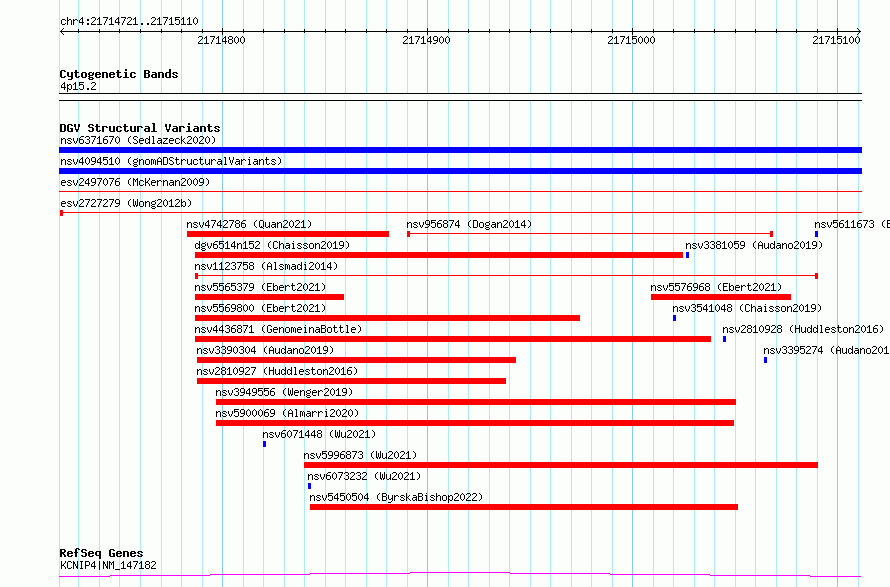Click the nsv5611673 label at right edge
The image size is (890, 587).
pyautogui.click(x=851, y=224)
